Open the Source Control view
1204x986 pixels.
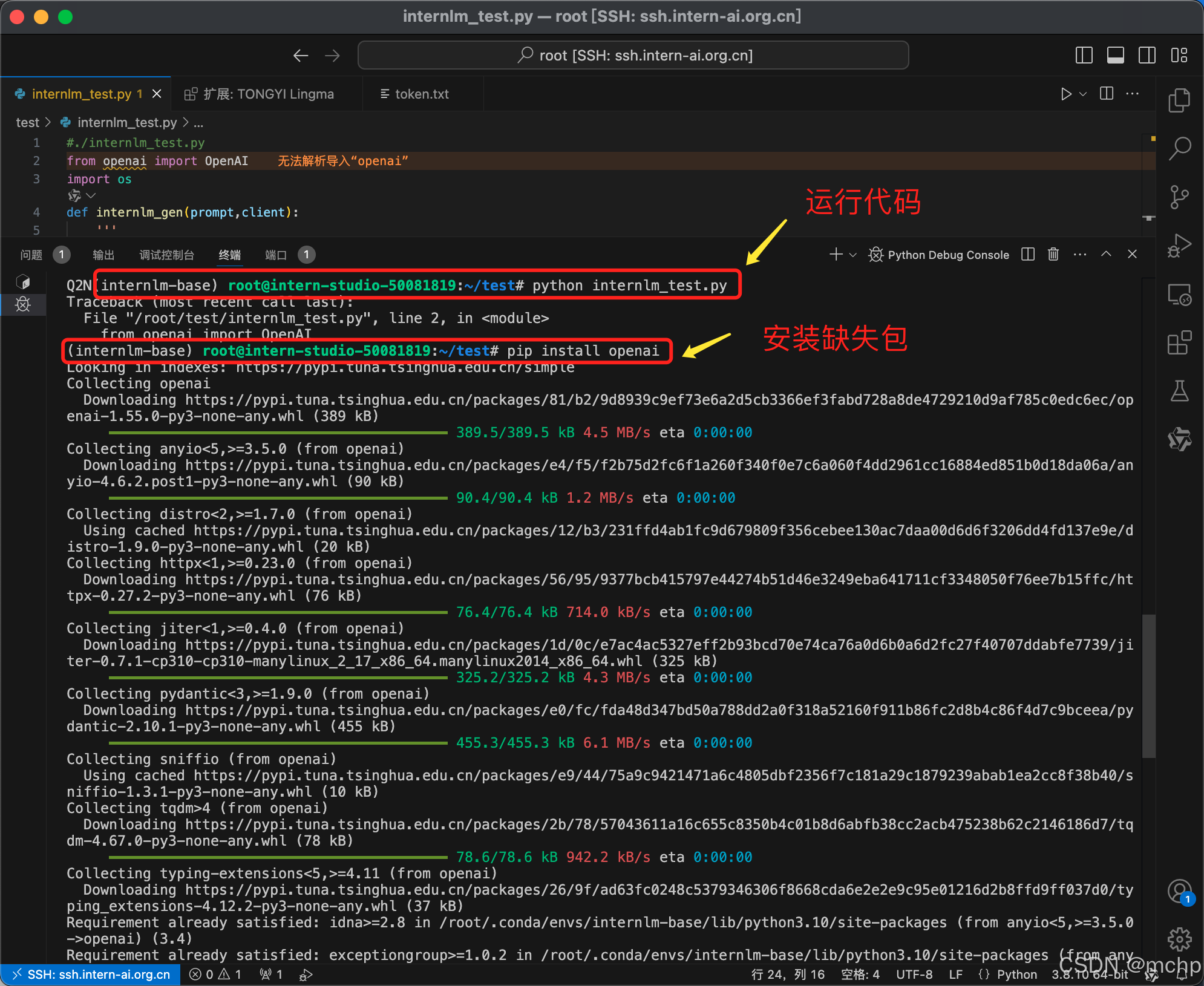(x=1179, y=197)
